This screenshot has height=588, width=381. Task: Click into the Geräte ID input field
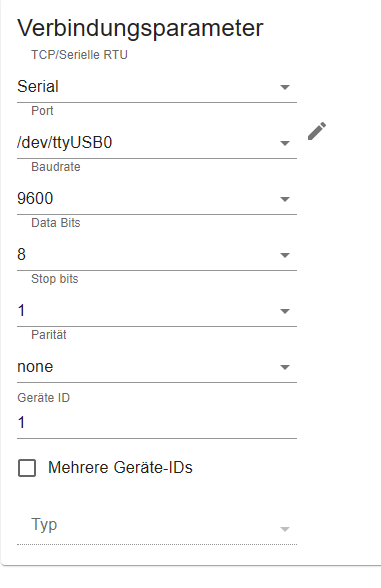pos(157,423)
